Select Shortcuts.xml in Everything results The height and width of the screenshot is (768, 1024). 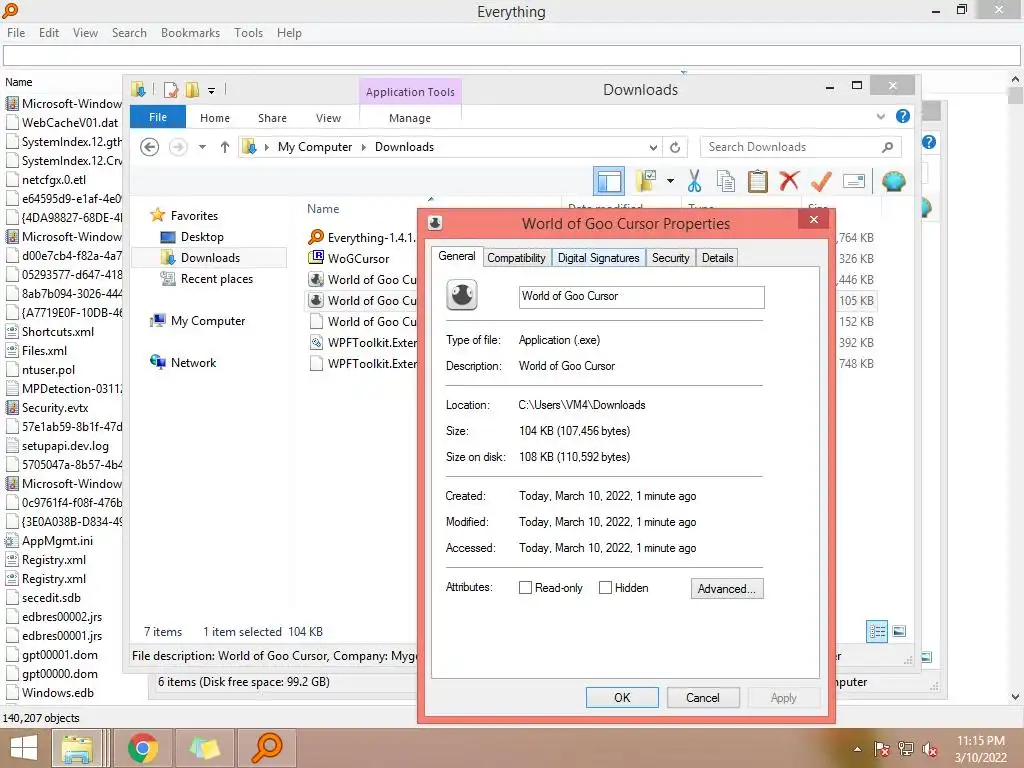click(57, 332)
